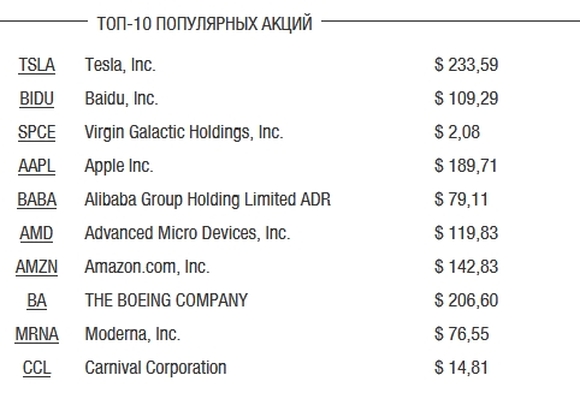The image size is (580, 393).
Task: Open the BIDU ticker link
Action: [x=37, y=99]
